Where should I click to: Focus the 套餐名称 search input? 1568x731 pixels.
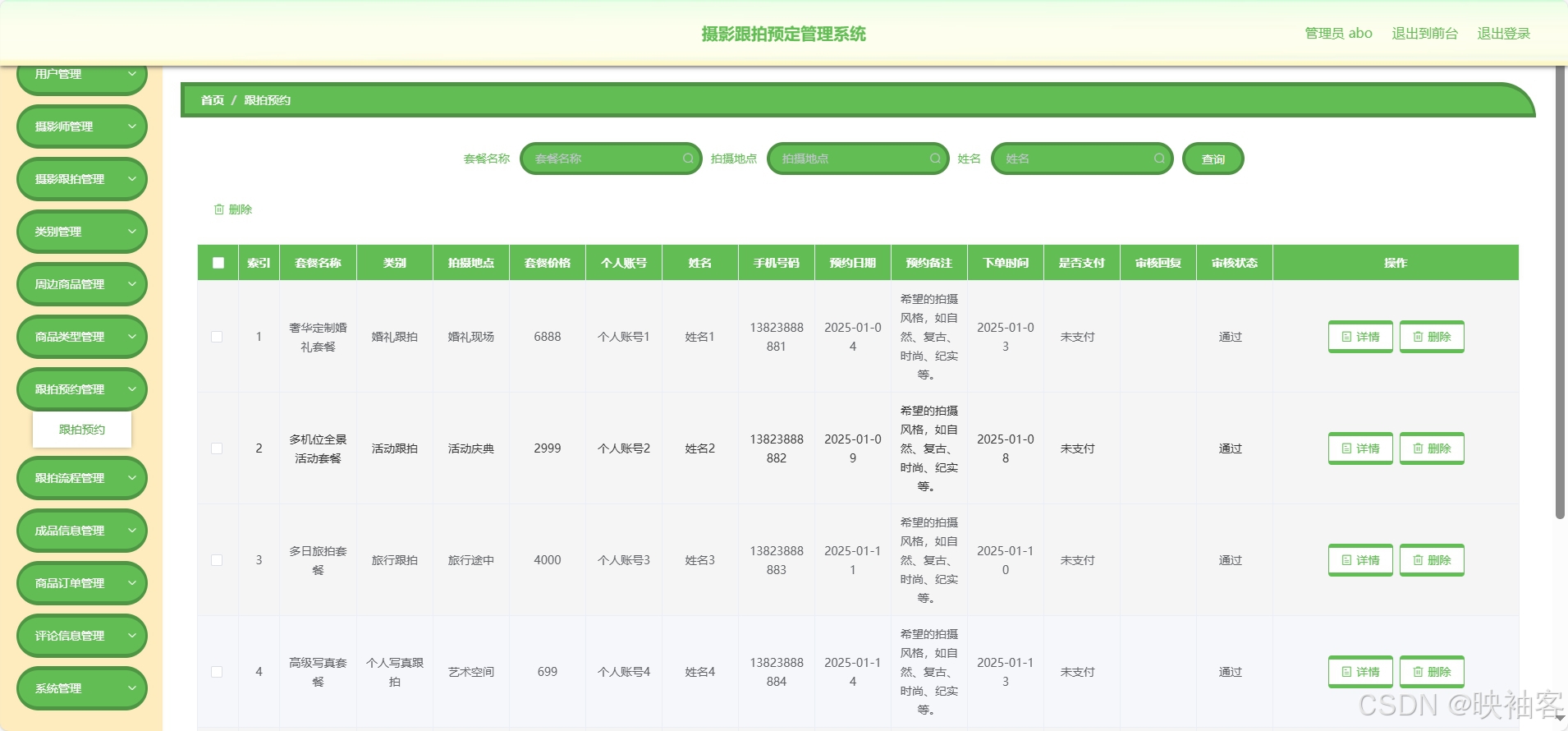(x=611, y=159)
